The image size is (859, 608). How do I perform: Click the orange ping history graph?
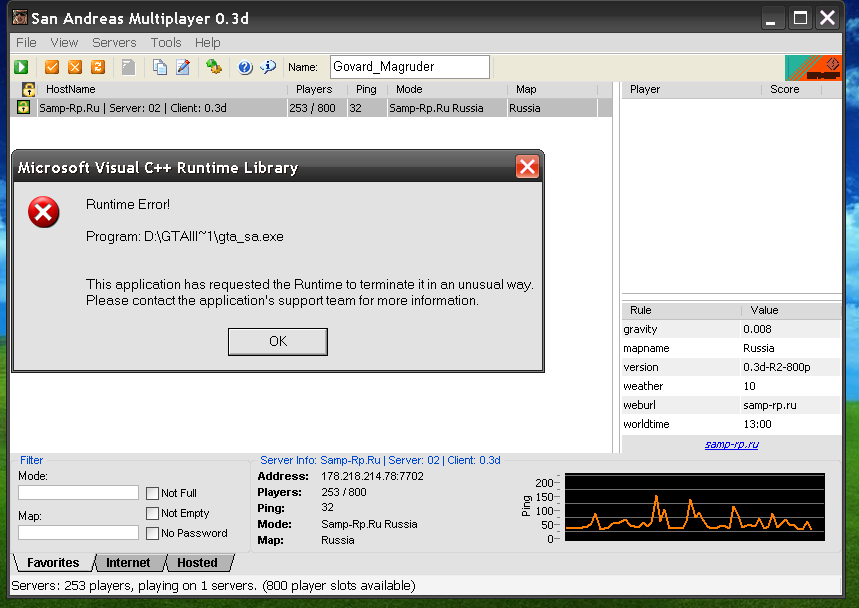pos(695,507)
